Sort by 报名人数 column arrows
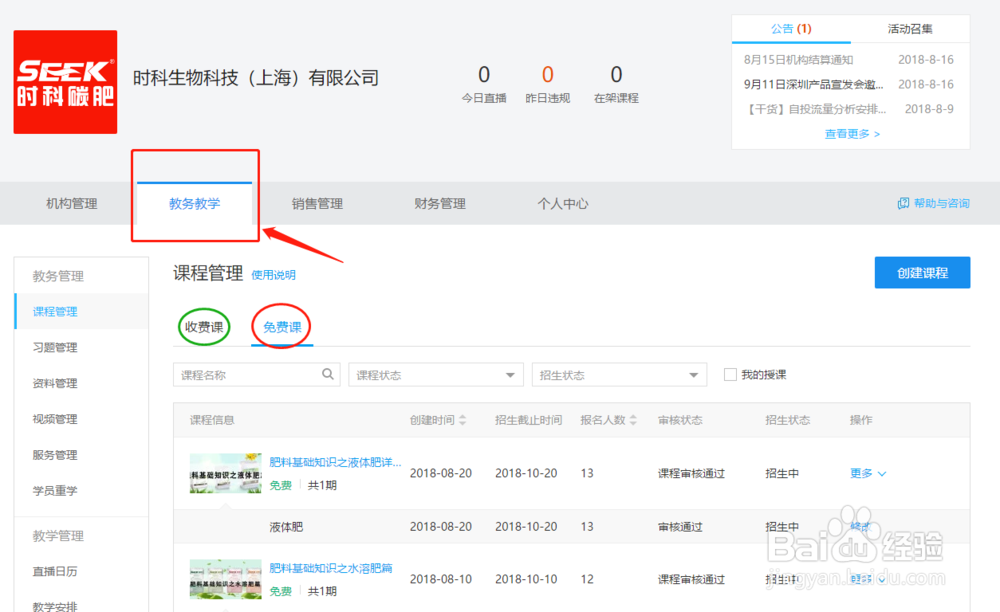Viewport: 1000px width, 612px height. click(x=633, y=420)
